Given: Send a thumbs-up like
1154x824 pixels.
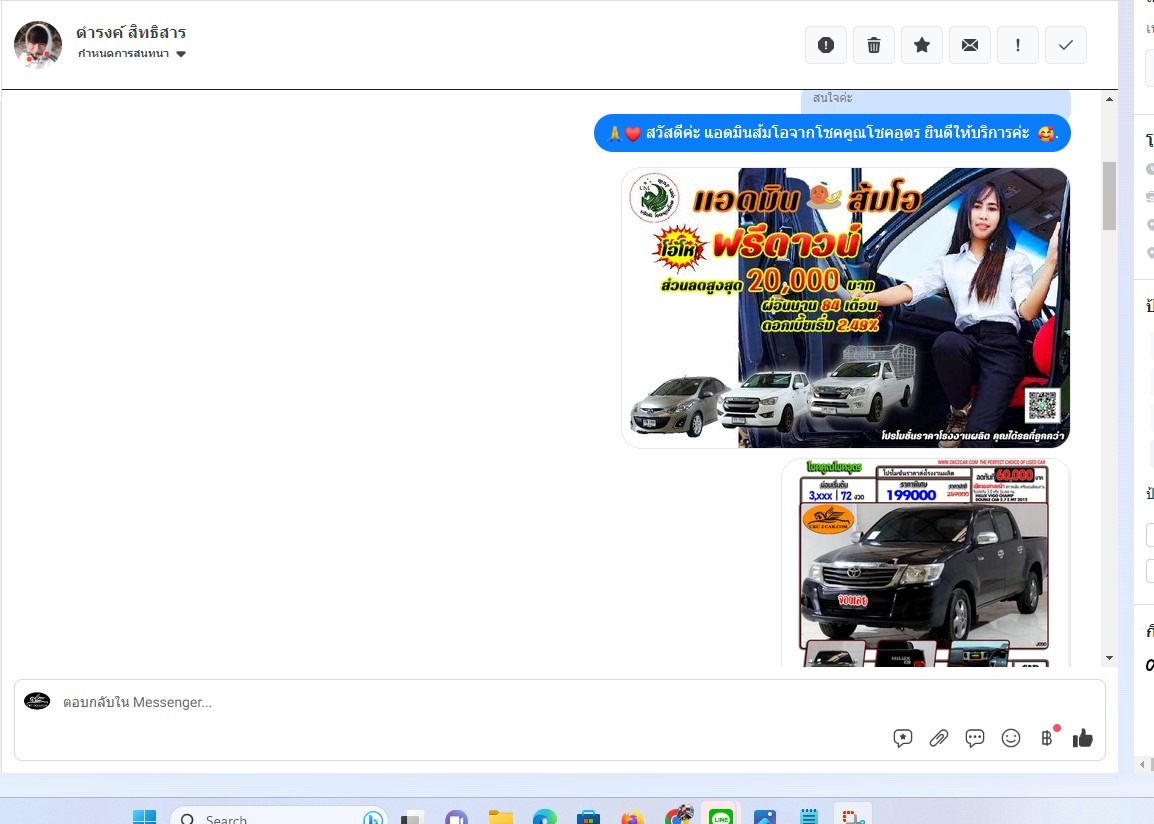Looking at the screenshot, I should coord(1082,738).
